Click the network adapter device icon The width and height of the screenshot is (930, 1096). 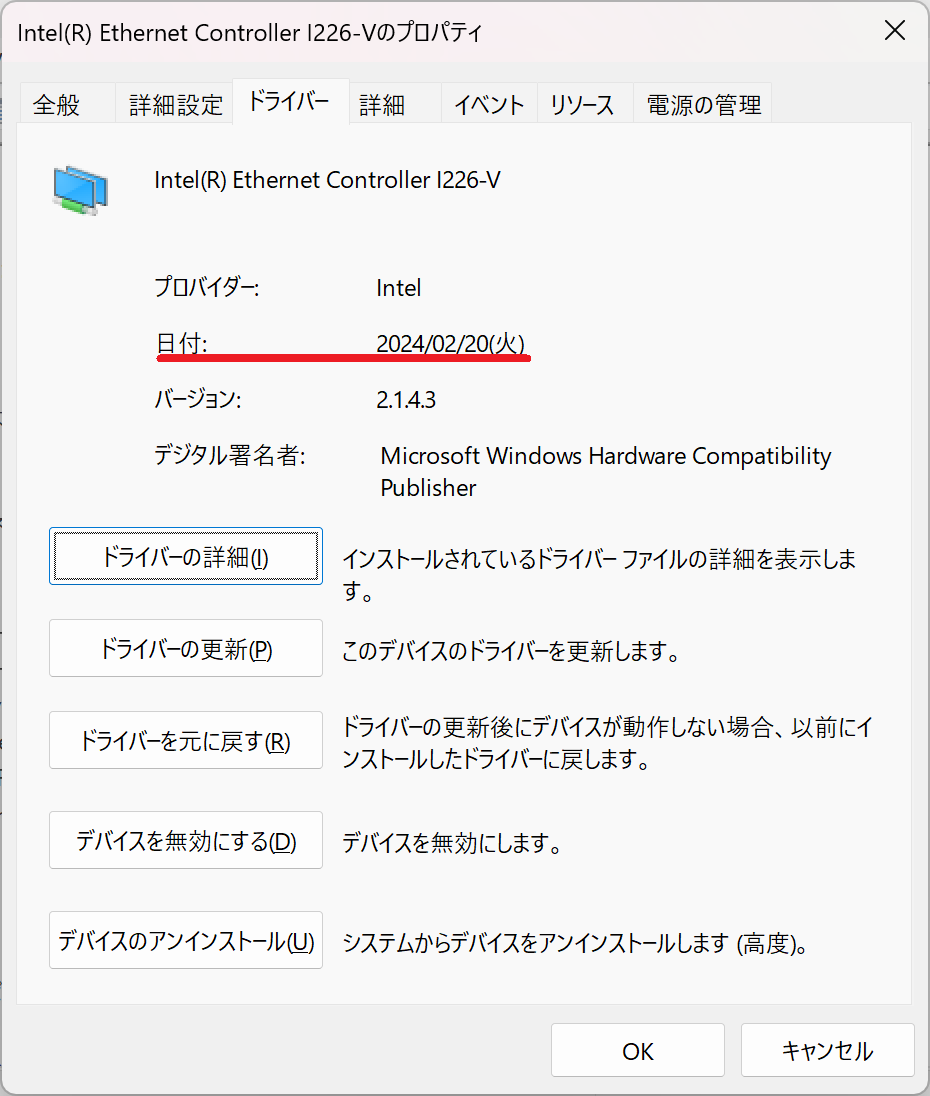click(80, 189)
